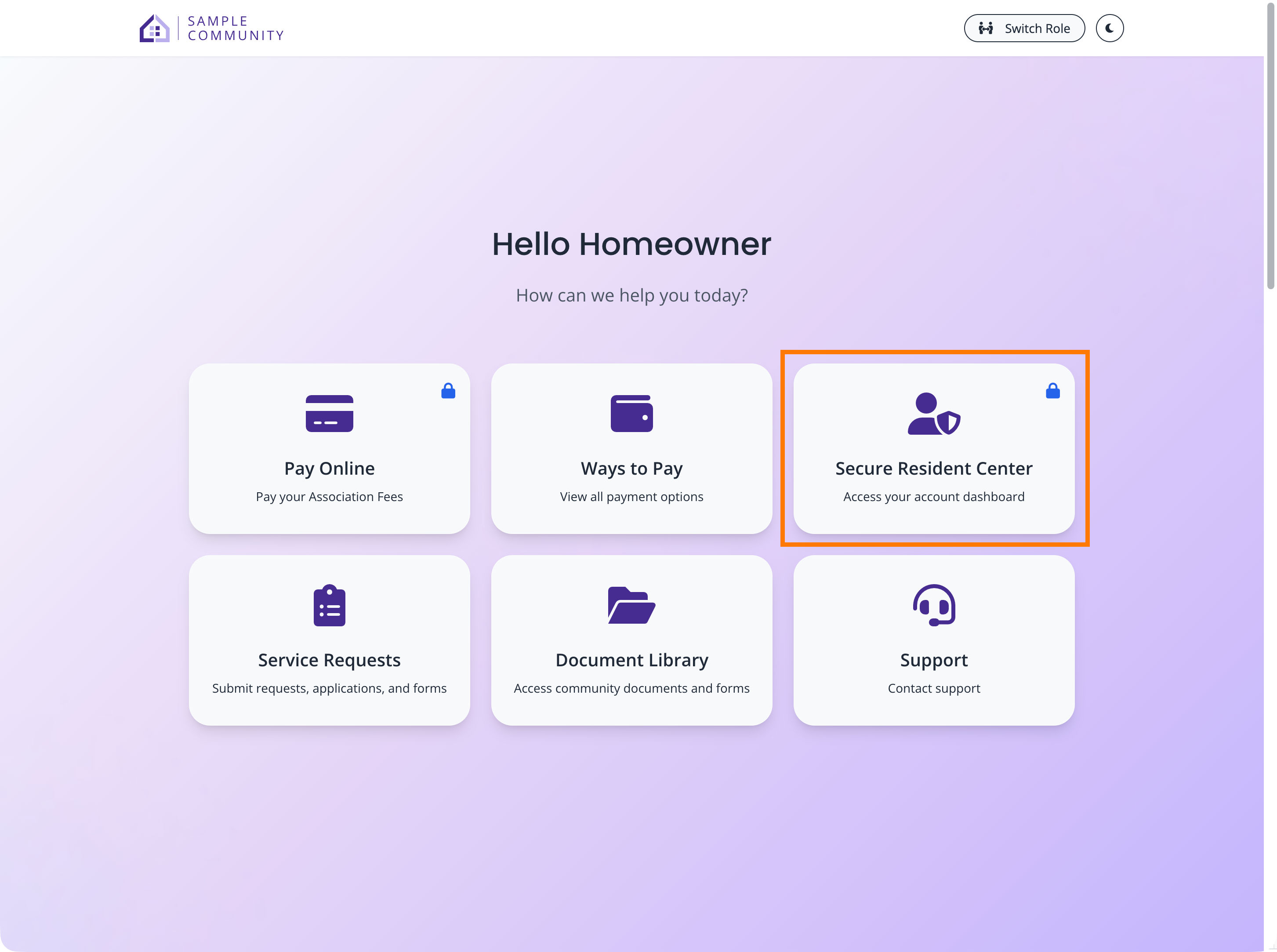Viewport: 1277px width, 952px height.
Task: Click 'Access community documents and forms' text
Action: [x=632, y=688]
